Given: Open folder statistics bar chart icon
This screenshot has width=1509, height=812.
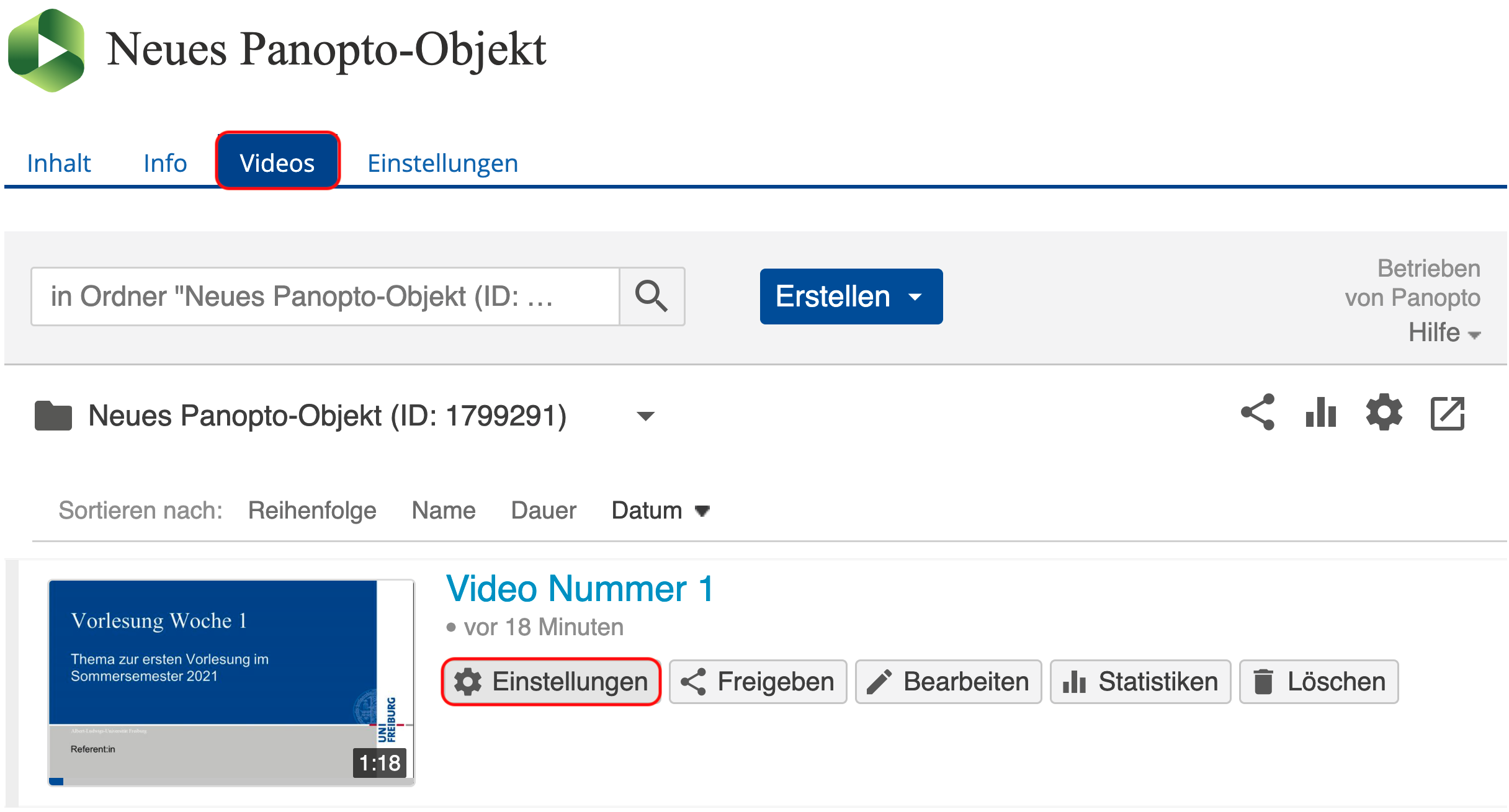Looking at the screenshot, I should (1321, 413).
